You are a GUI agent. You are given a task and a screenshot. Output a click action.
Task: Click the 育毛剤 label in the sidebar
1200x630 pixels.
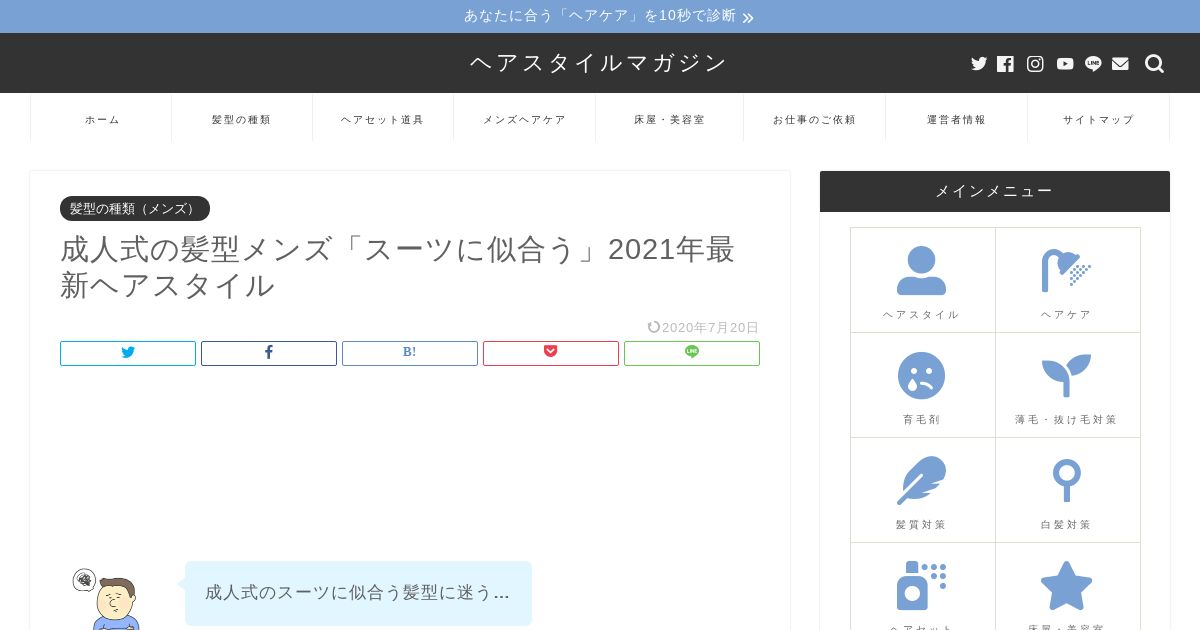pos(921,419)
